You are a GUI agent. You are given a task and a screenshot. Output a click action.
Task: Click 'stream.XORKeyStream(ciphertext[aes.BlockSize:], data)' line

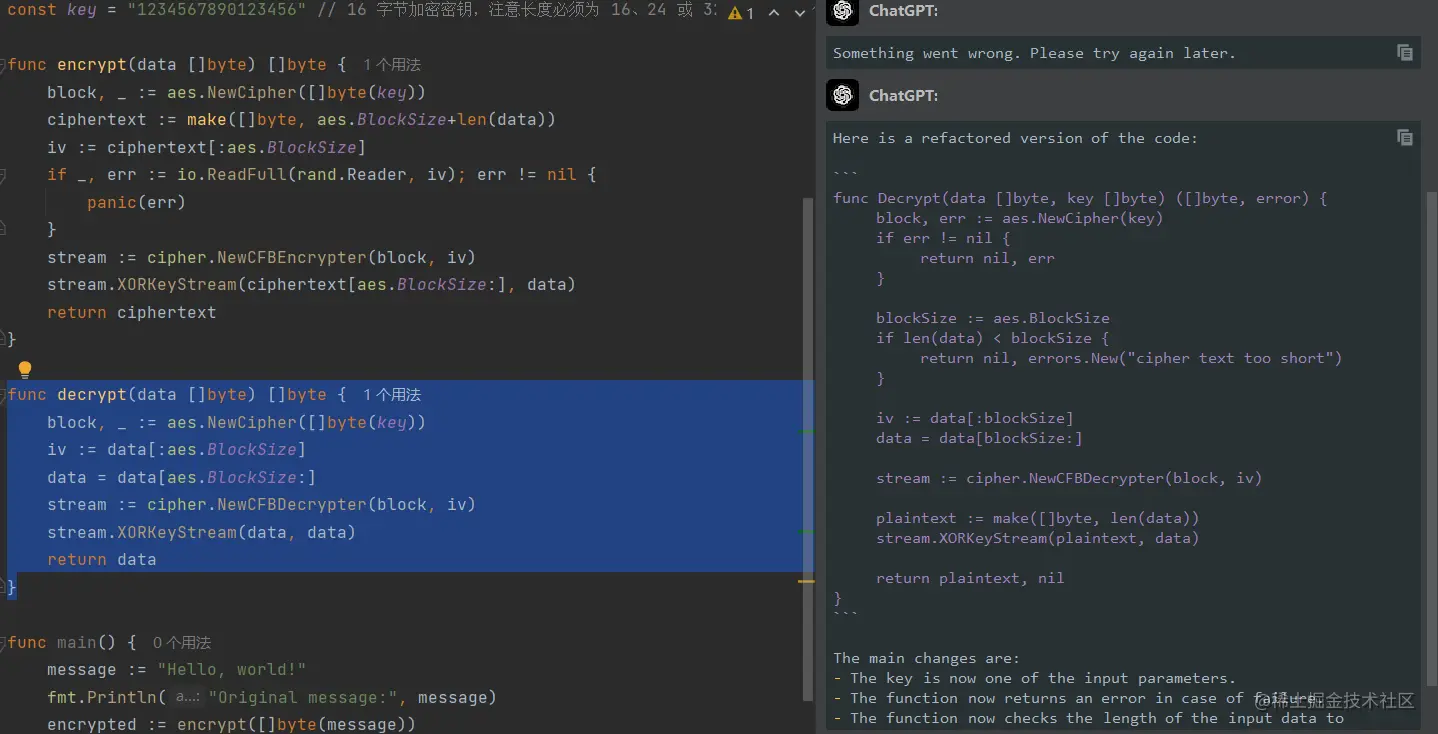311,285
